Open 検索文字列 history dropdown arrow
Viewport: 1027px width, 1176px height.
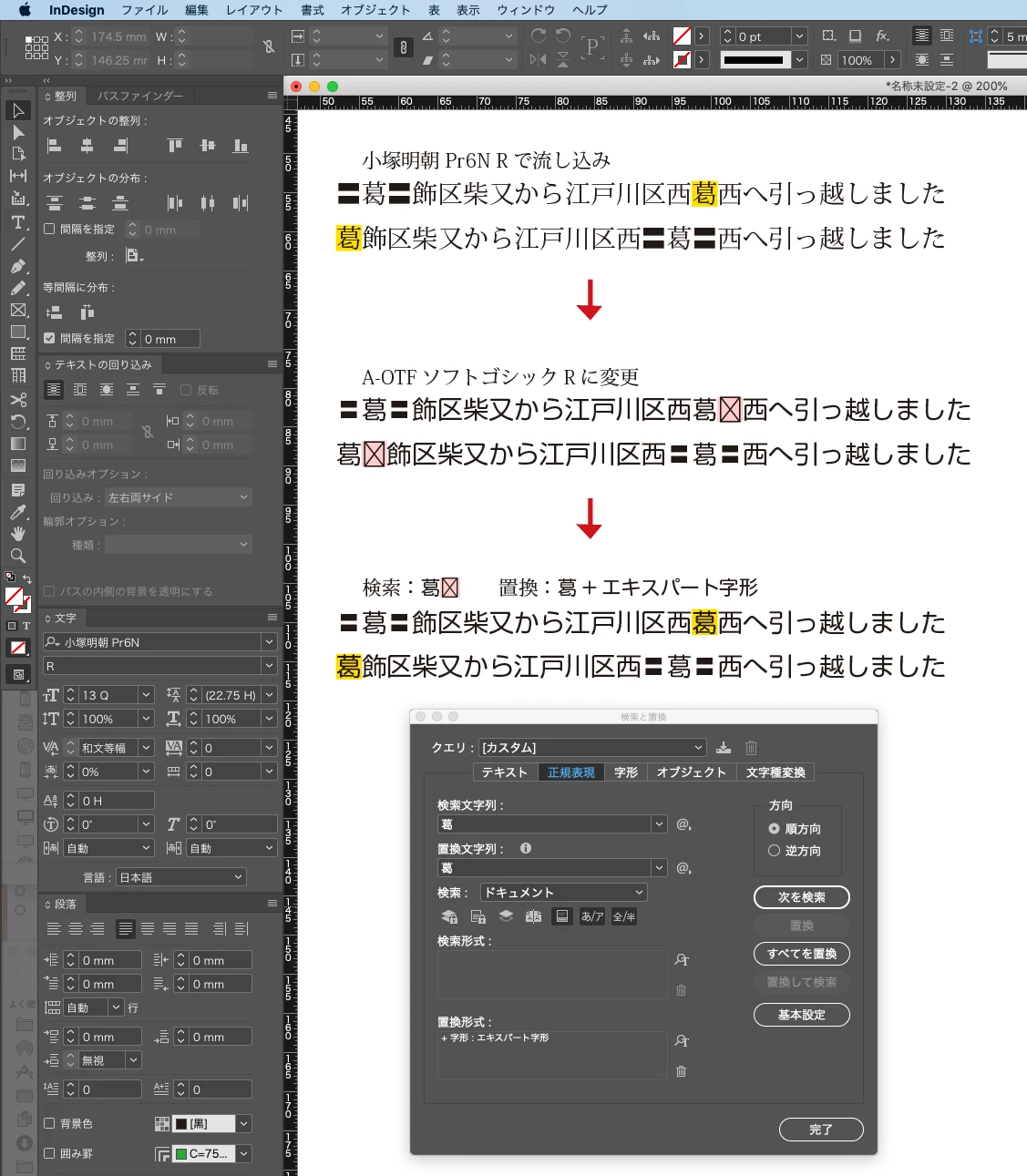click(x=659, y=824)
